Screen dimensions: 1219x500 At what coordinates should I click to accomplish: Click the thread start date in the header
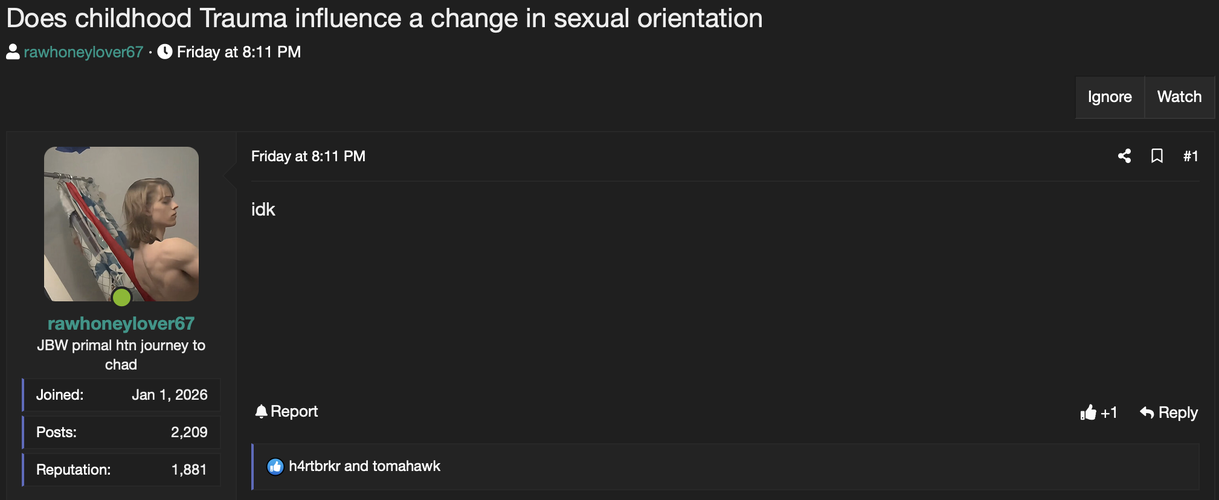point(239,52)
